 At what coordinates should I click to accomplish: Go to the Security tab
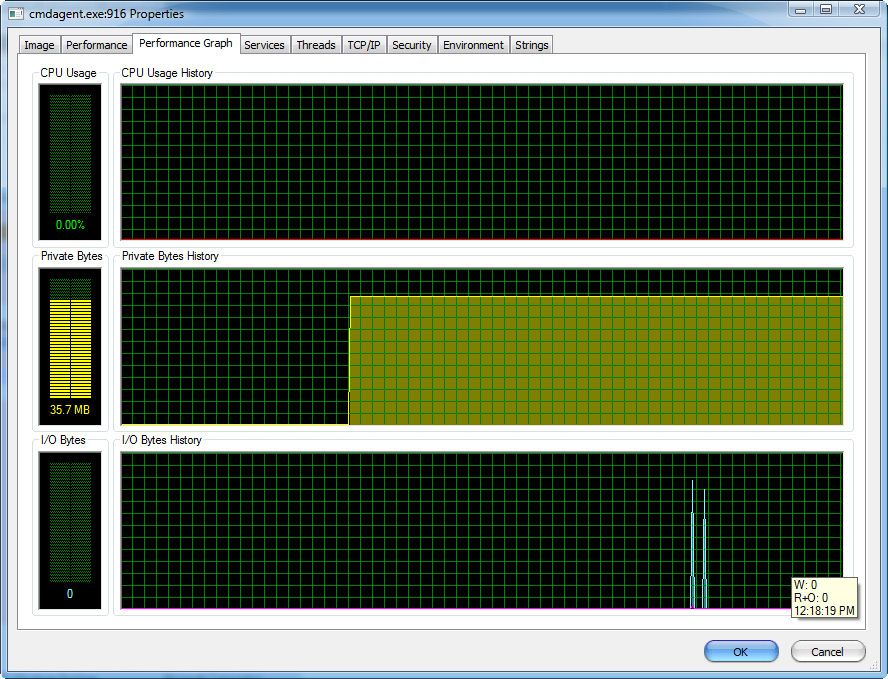(411, 45)
